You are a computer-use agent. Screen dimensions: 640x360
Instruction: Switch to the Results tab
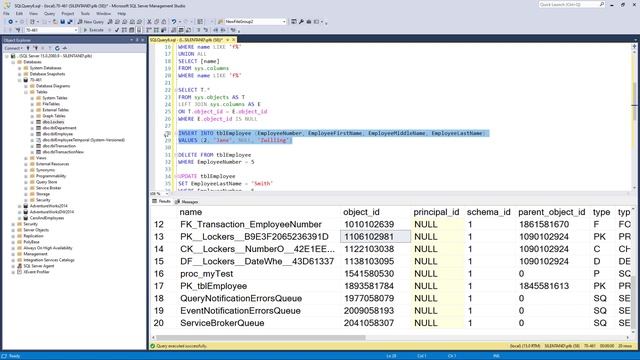(x=162, y=202)
